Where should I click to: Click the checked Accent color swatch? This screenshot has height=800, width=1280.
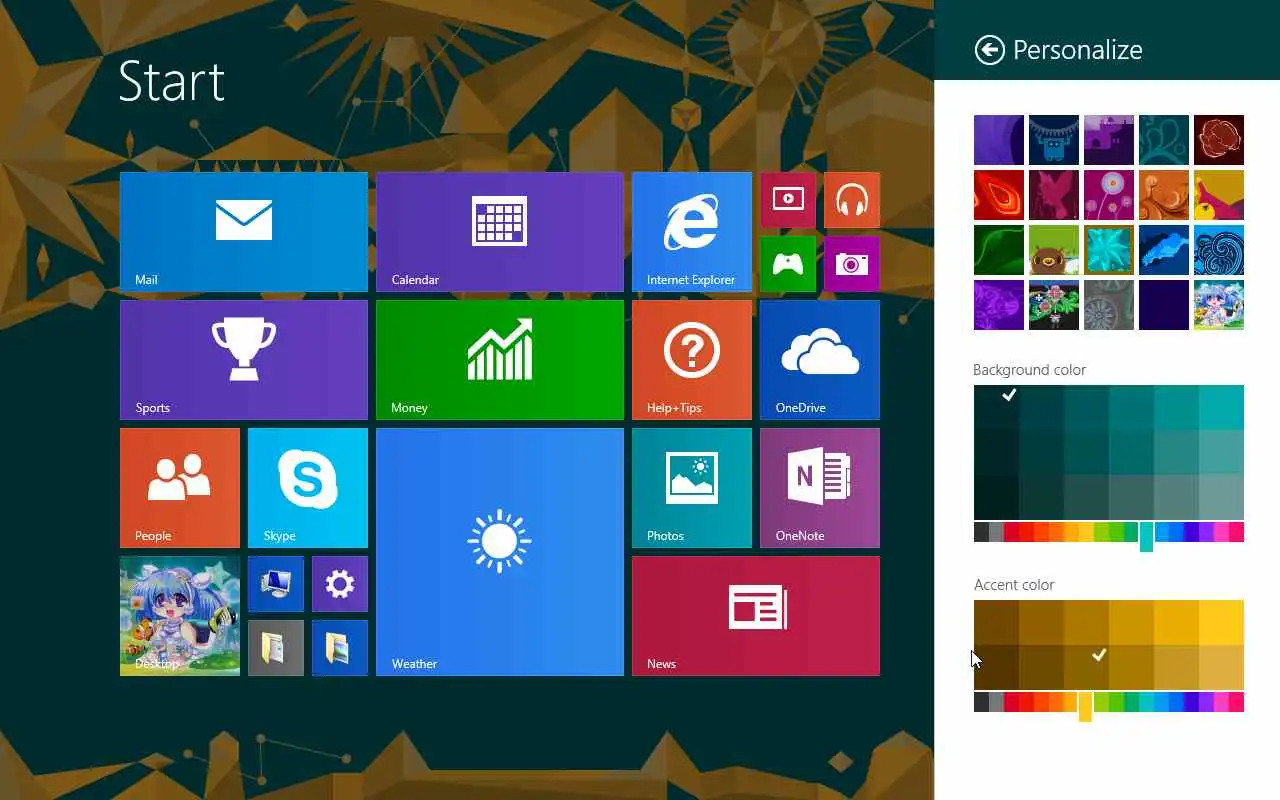[x=1086, y=667]
